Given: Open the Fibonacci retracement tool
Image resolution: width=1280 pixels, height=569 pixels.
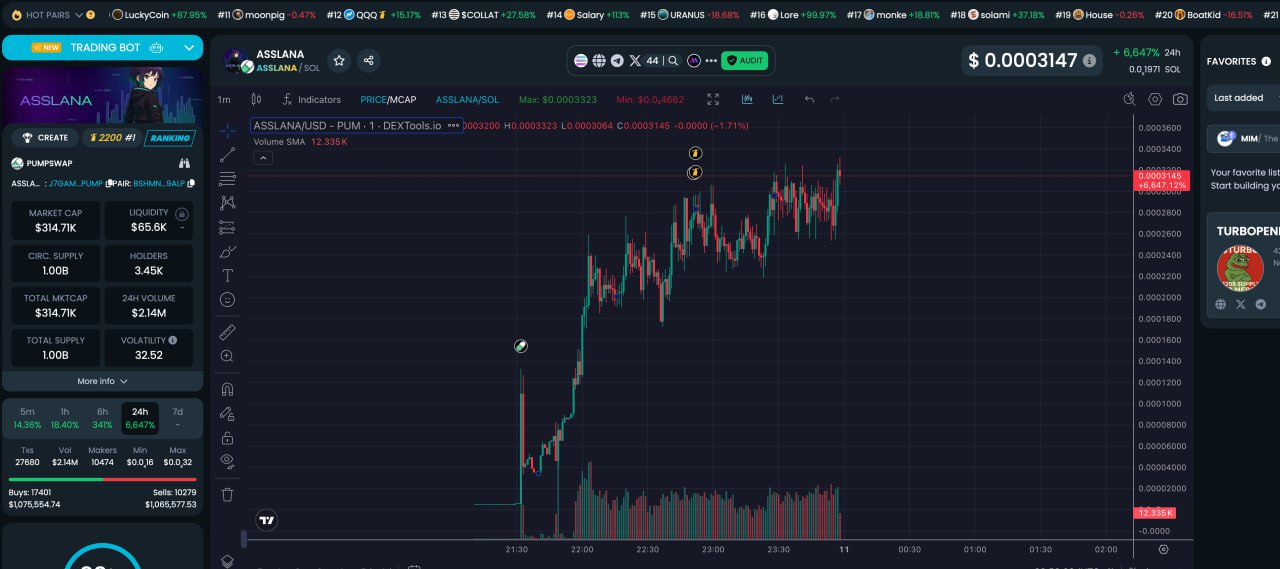Looking at the screenshot, I should click(x=227, y=178).
